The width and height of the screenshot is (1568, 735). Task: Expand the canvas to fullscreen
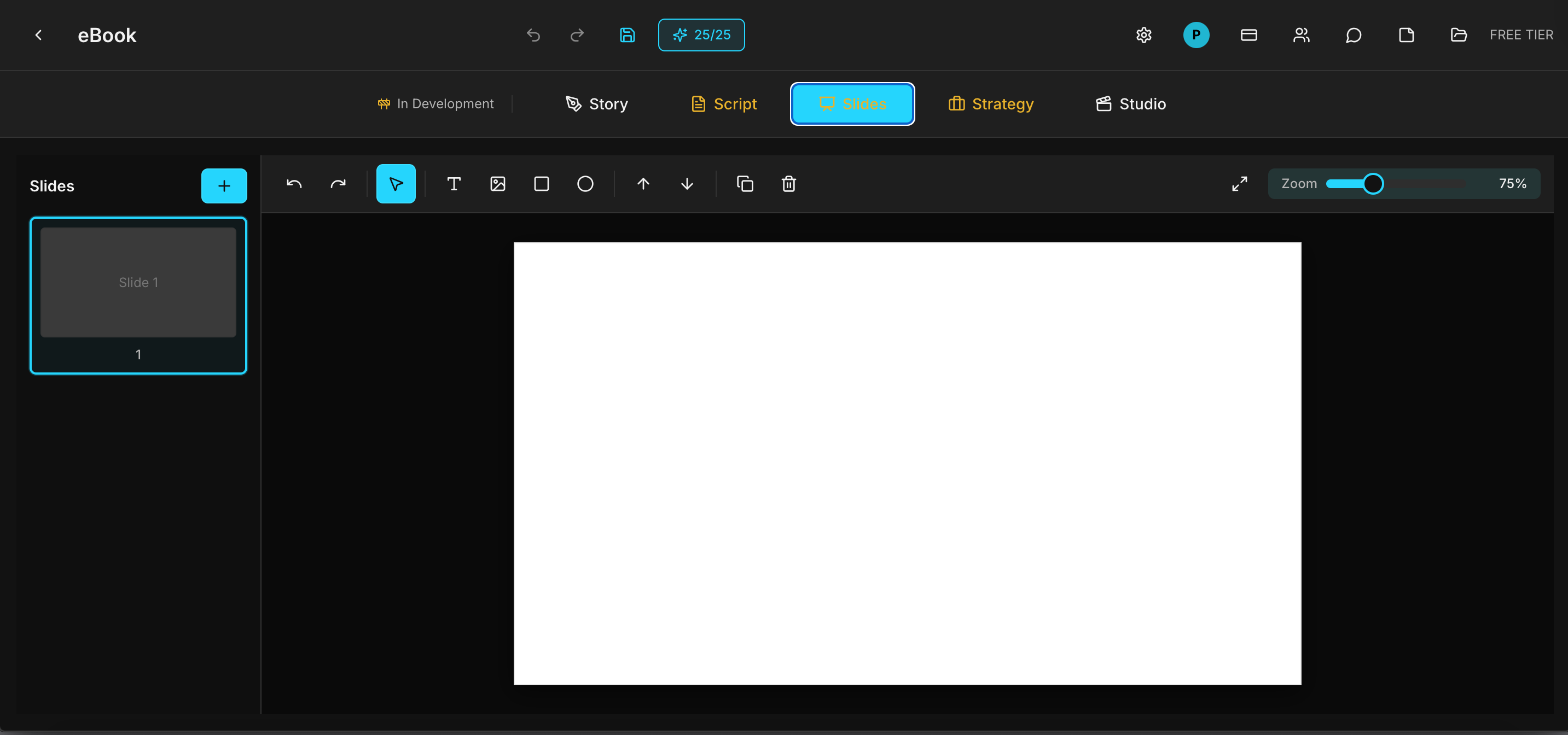point(1239,184)
